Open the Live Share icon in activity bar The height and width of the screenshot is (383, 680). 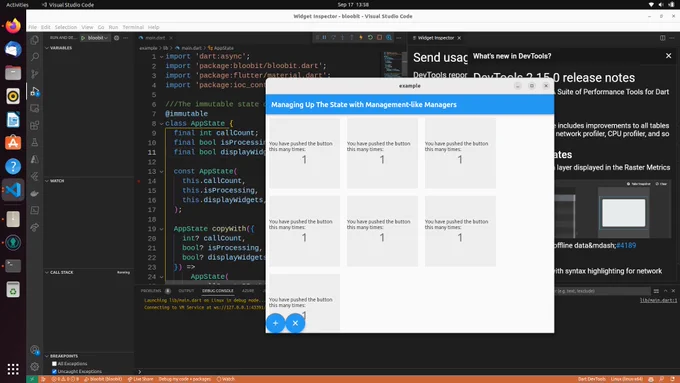pos(35,227)
